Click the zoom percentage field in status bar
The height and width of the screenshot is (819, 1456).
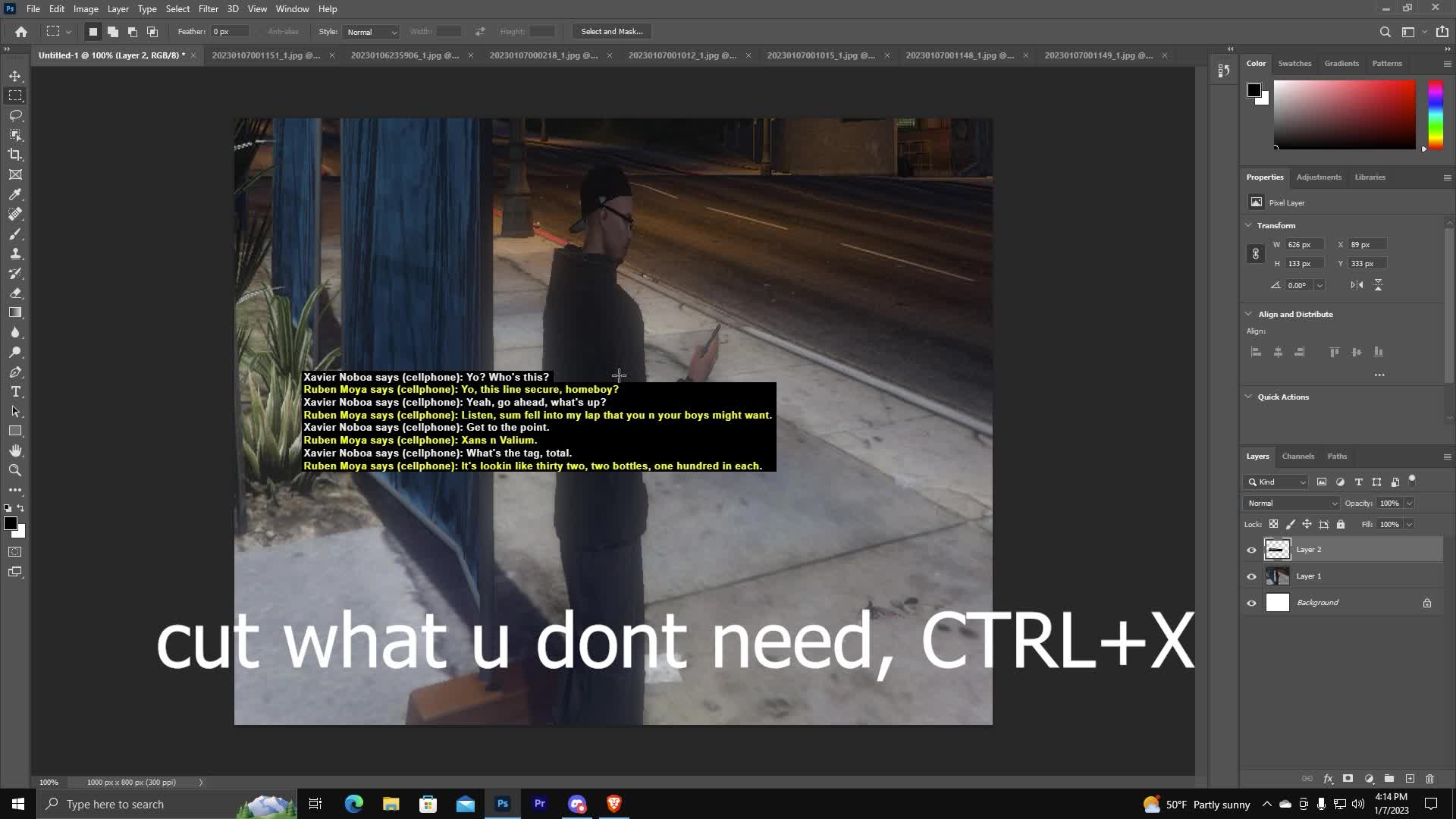(x=49, y=783)
